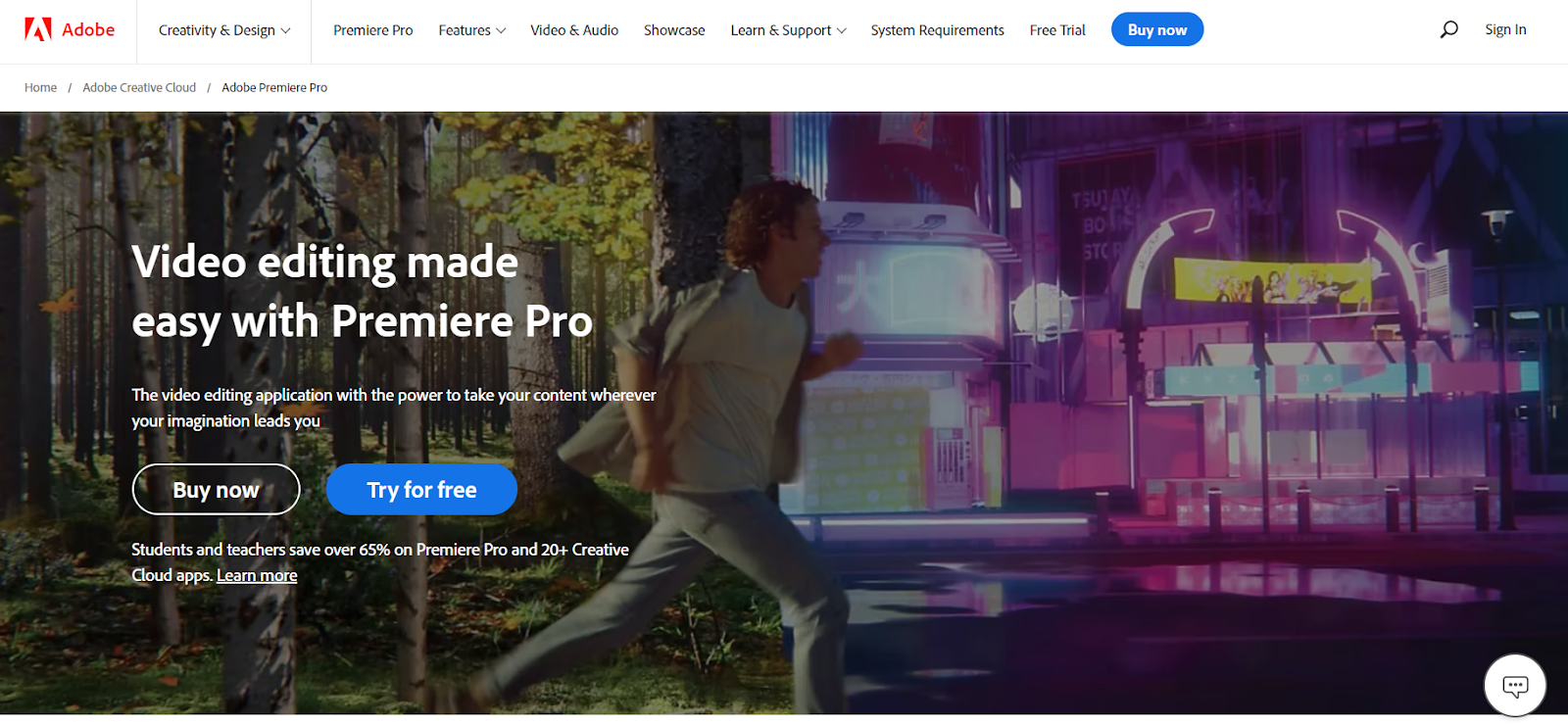Follow the Learn more link
Viewport: 1568px width, 726px height.
[x=257, y=575]
